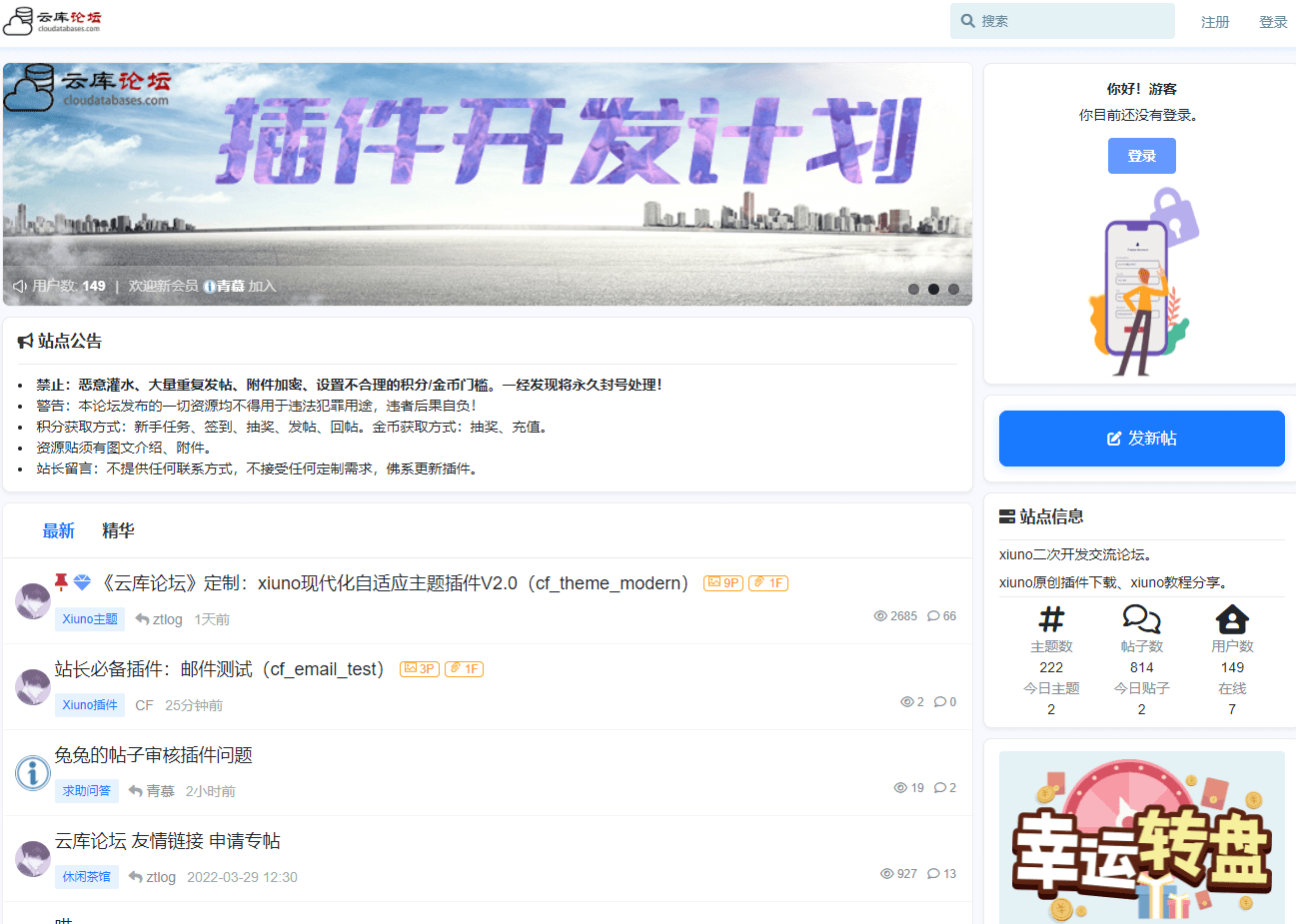Click the eye icon showing 927 views
This screenshot has height=924, width=1296.
[887, 874]
